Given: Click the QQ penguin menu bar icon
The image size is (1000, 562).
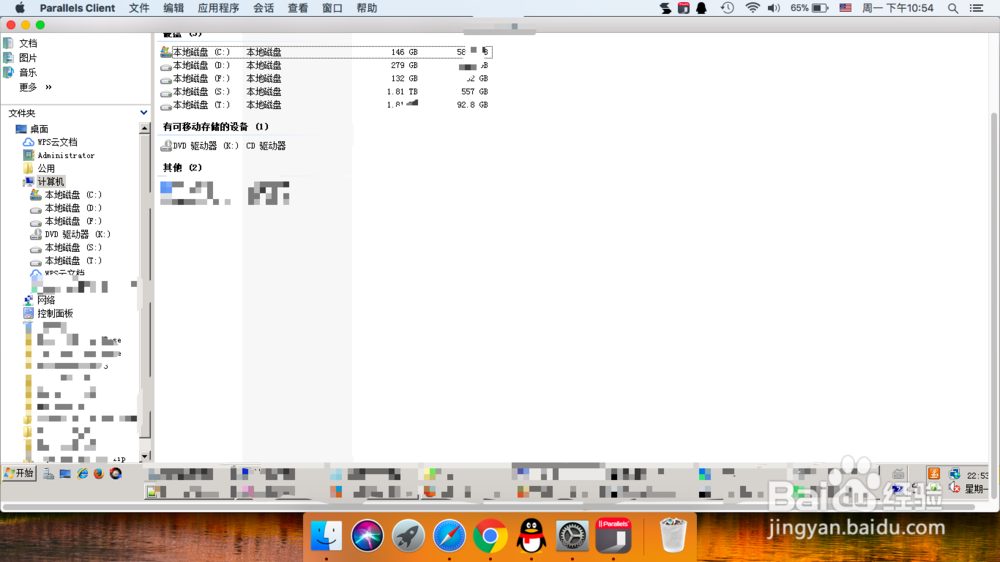Looking at the screenshot, I should pyautogui.click(x=702, y=8).
